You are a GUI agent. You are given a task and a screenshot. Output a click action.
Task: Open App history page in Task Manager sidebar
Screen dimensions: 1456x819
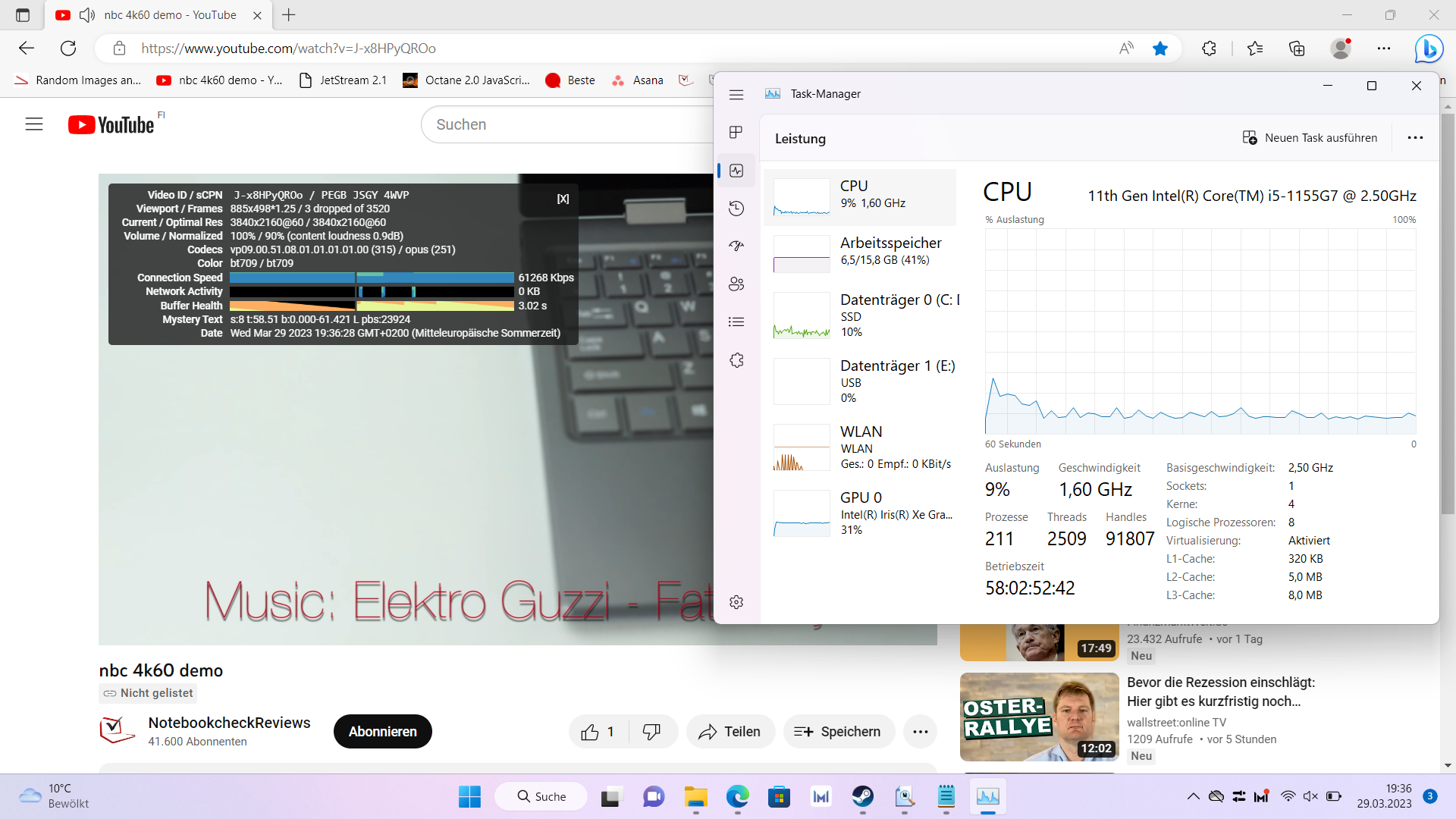point(736,209)
